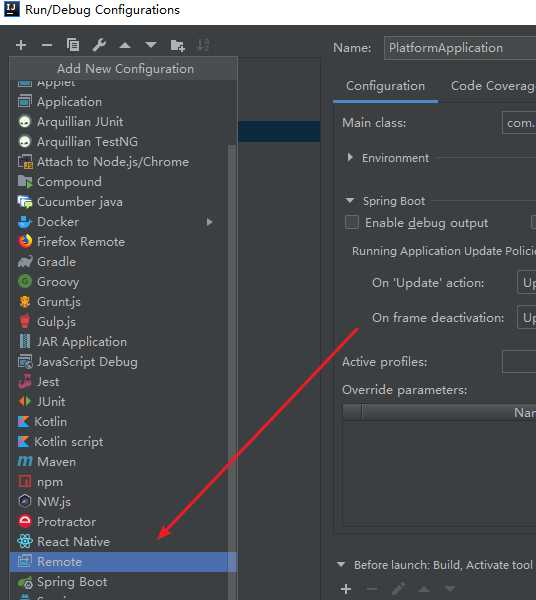Click the create new folder toolbar icon

pyautogui.click(x=177, y=46)
